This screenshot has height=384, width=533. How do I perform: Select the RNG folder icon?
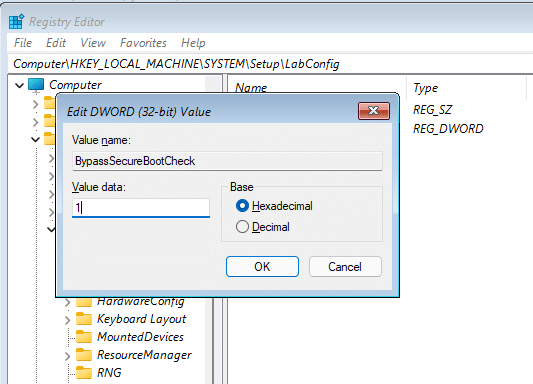(84, 373)
